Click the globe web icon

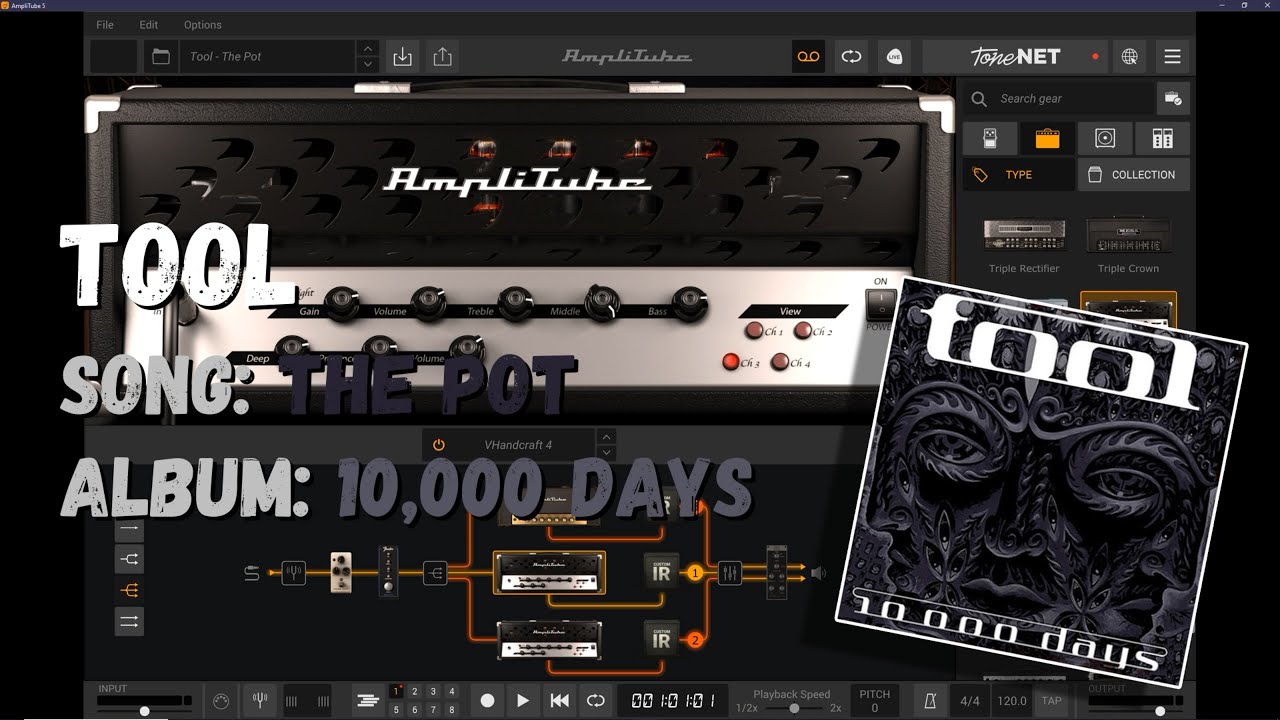[1129, 57]
